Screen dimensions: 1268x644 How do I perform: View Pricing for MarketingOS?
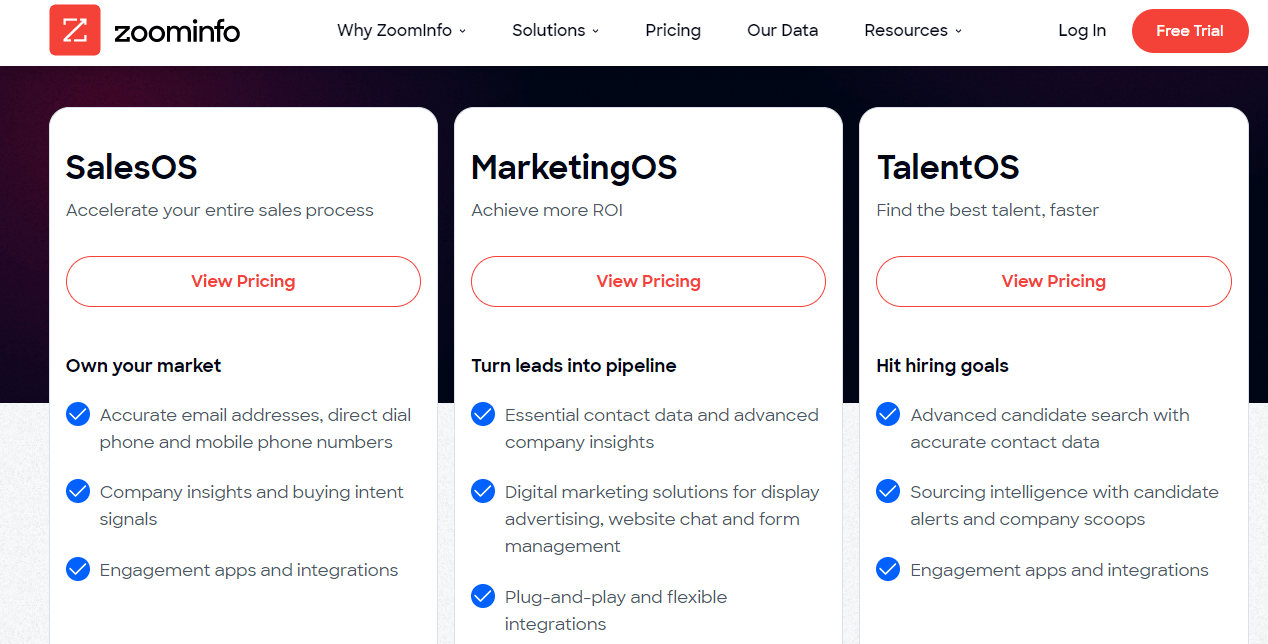648,281
